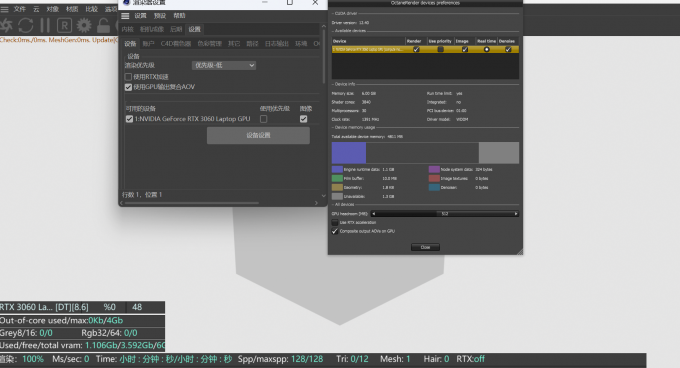Click the Octane send-scene logo icon
The height and width of the screenshot is (368, 680).
click(6, 26)
